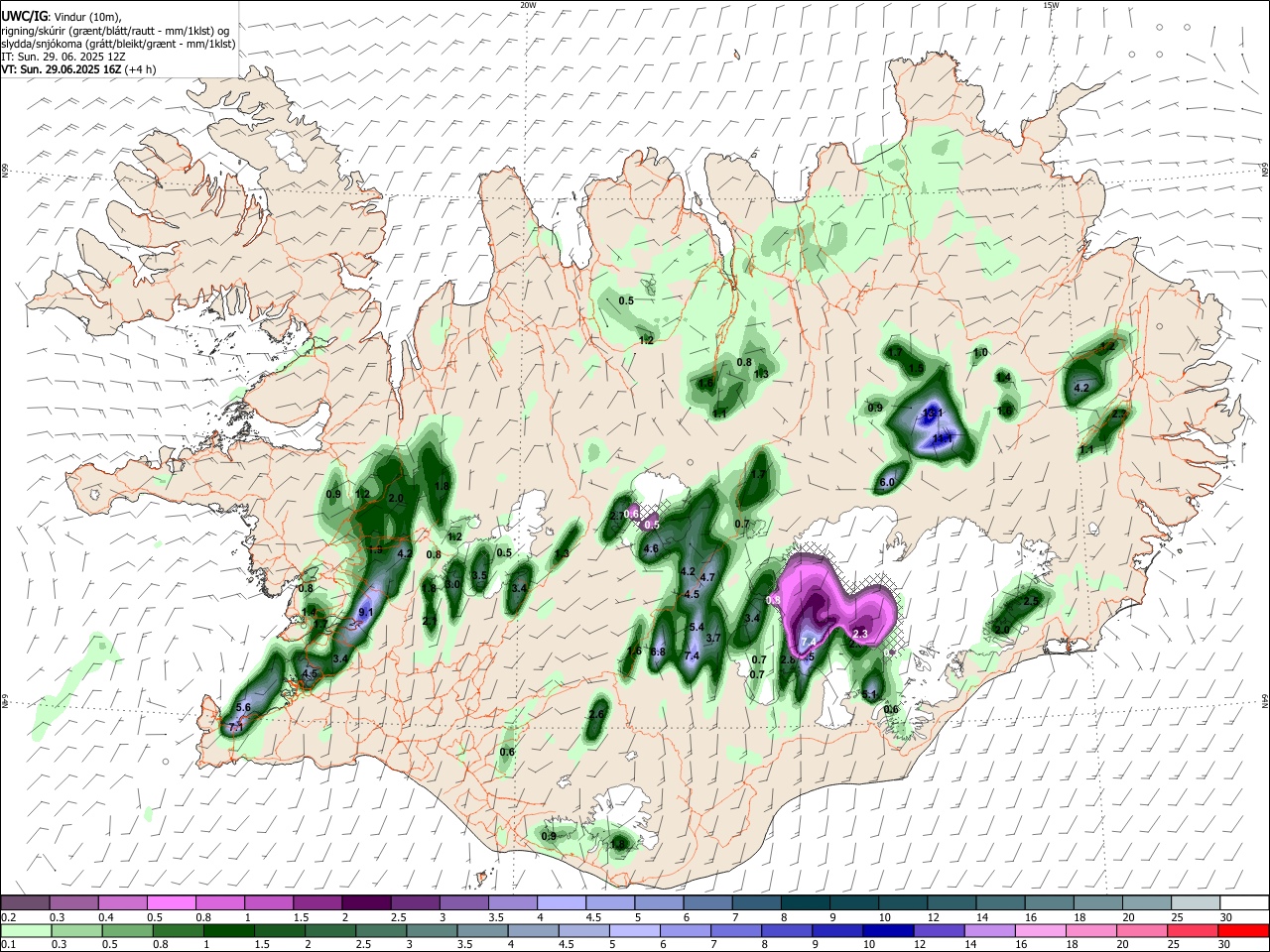This screenshot has height=952, width=1270.
Task: Click the 'slydda/snjókoma (grátt/bleikt/grænt - mm/1klst)' line
Action: 118,44
